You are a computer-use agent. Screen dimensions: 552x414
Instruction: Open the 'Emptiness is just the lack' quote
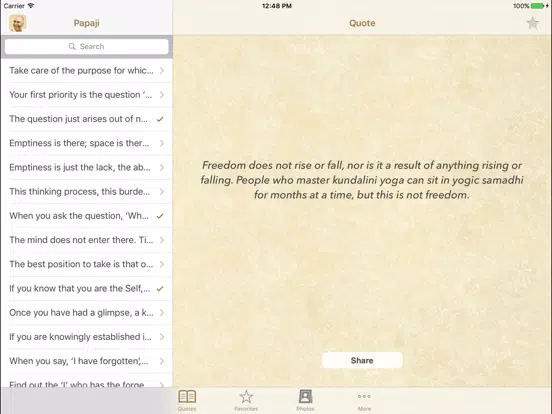click(87, 167)
